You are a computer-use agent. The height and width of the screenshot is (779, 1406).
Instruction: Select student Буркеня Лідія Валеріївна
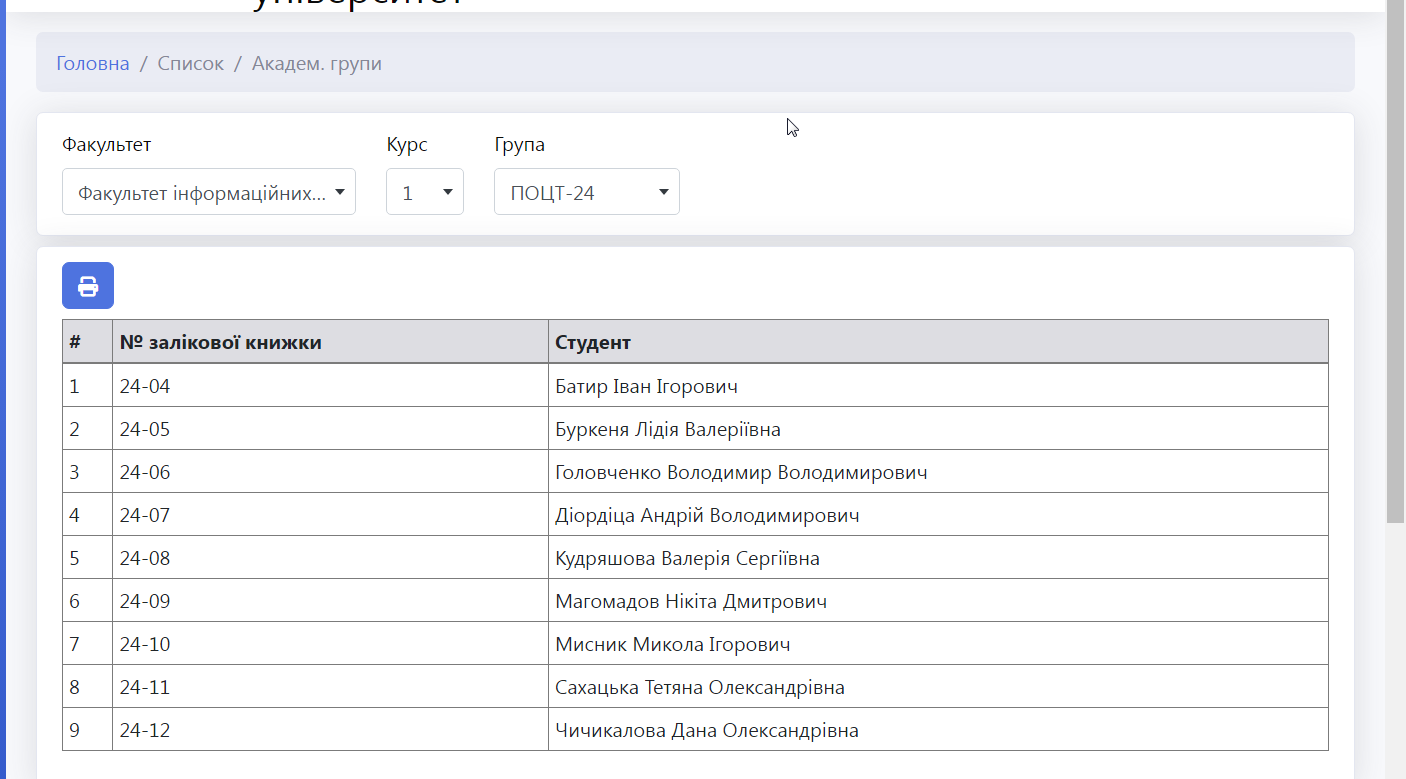point(668,429)
